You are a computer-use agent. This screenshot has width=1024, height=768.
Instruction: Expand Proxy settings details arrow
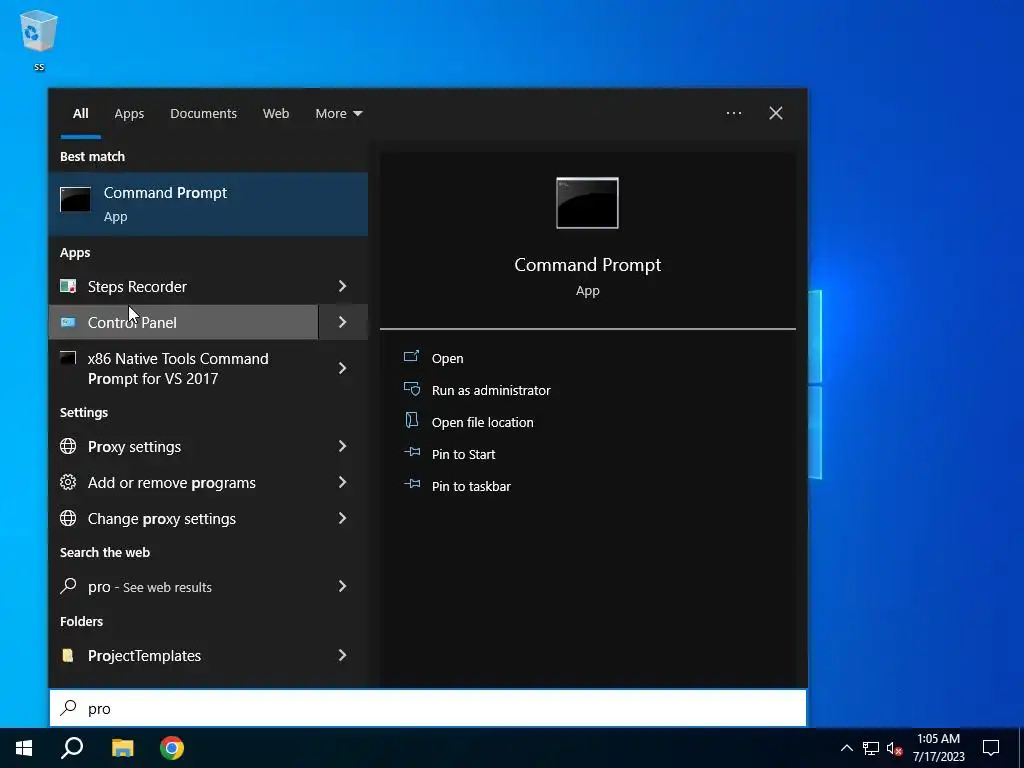pos(342,446)
